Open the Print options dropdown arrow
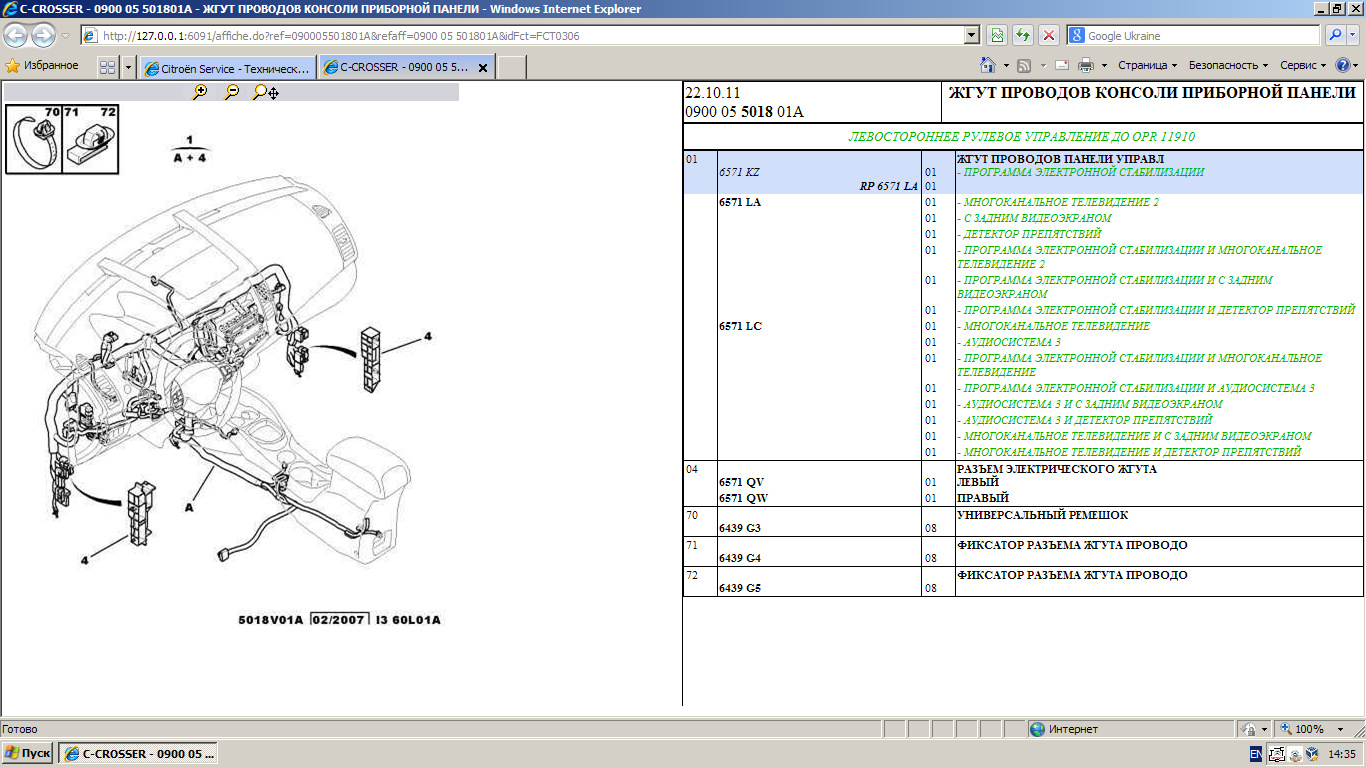The width and height of the screenshot is (1366, 768). click(1104, 65)
